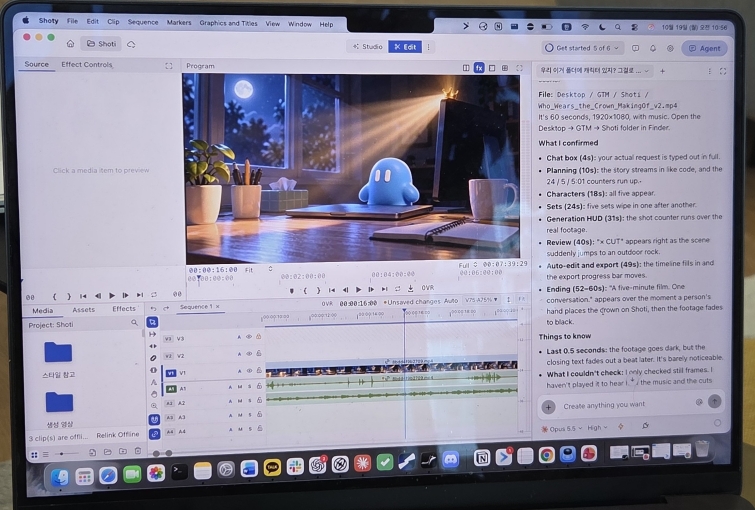
Task: Expand the chat title dropdown
Action: coord(595,71)
